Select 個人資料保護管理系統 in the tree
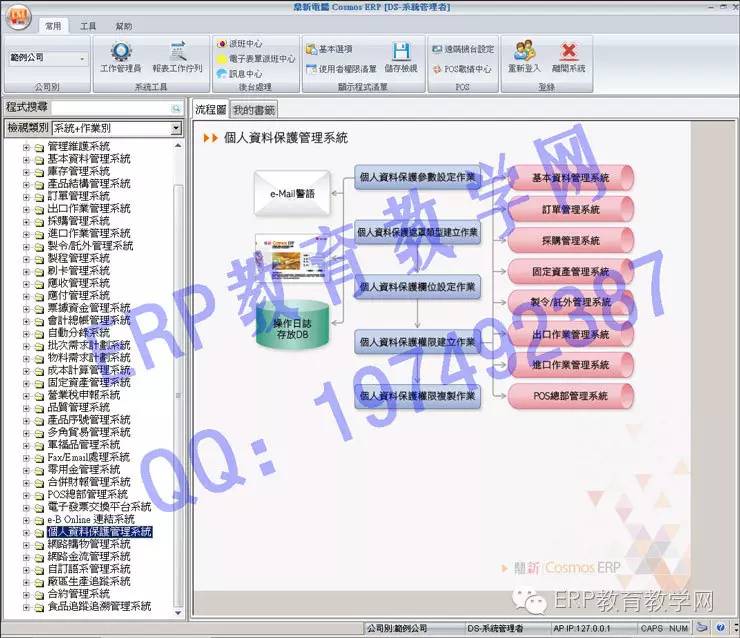740x638 pixels. pos(99,532)
